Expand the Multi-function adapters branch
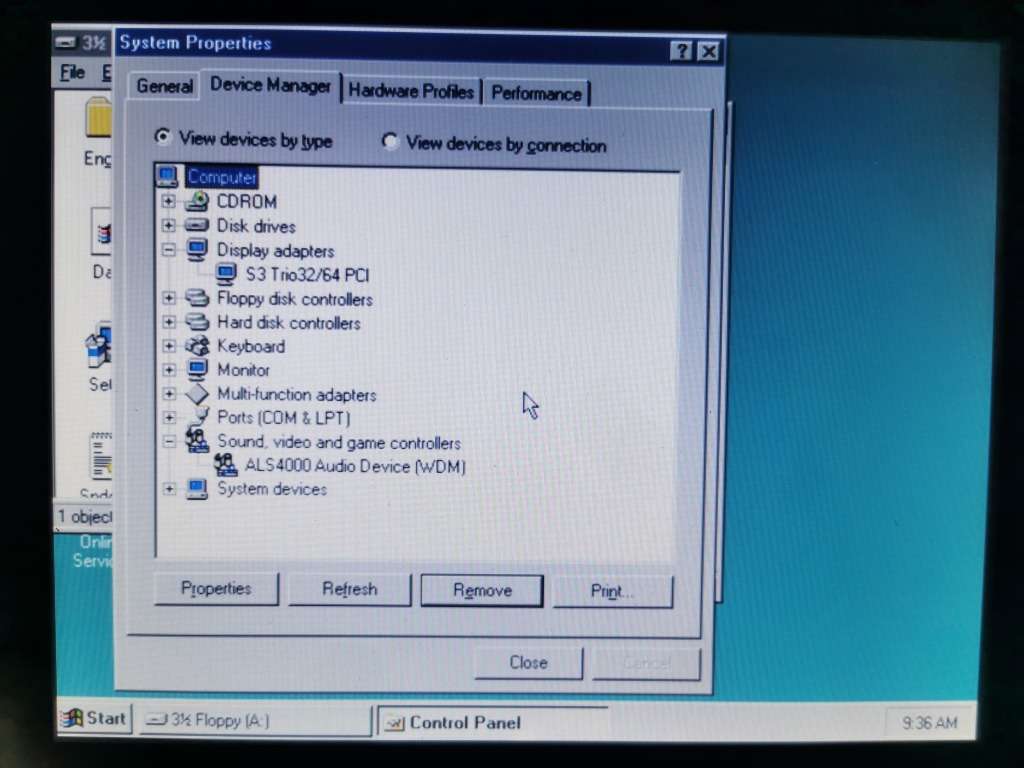Image resolution: width=1024 pixels, height=768 pixels. 169,394
